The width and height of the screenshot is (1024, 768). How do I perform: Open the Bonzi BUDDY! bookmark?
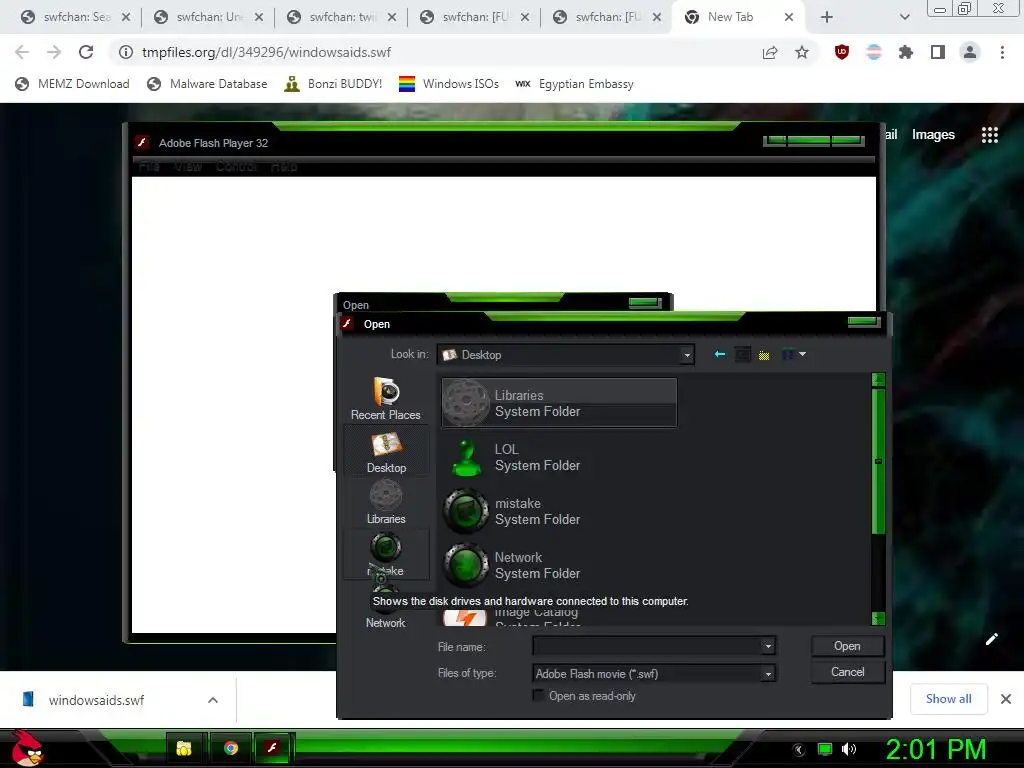(333, 84)
